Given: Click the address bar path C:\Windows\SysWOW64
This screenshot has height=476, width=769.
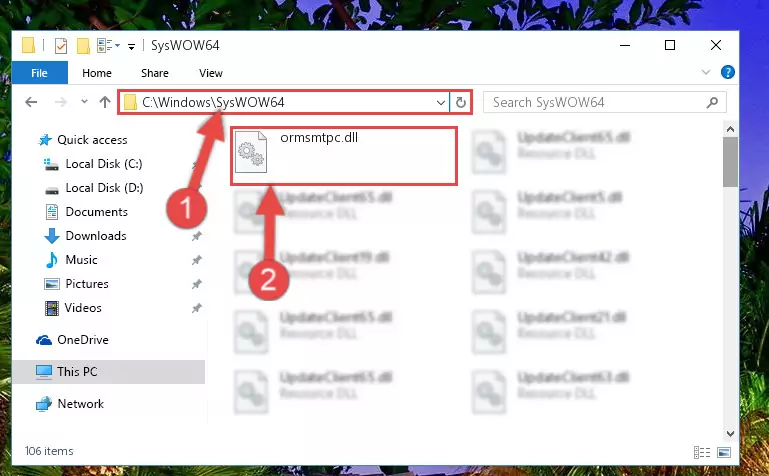Looking at the screenshot, I should (213, 102).
